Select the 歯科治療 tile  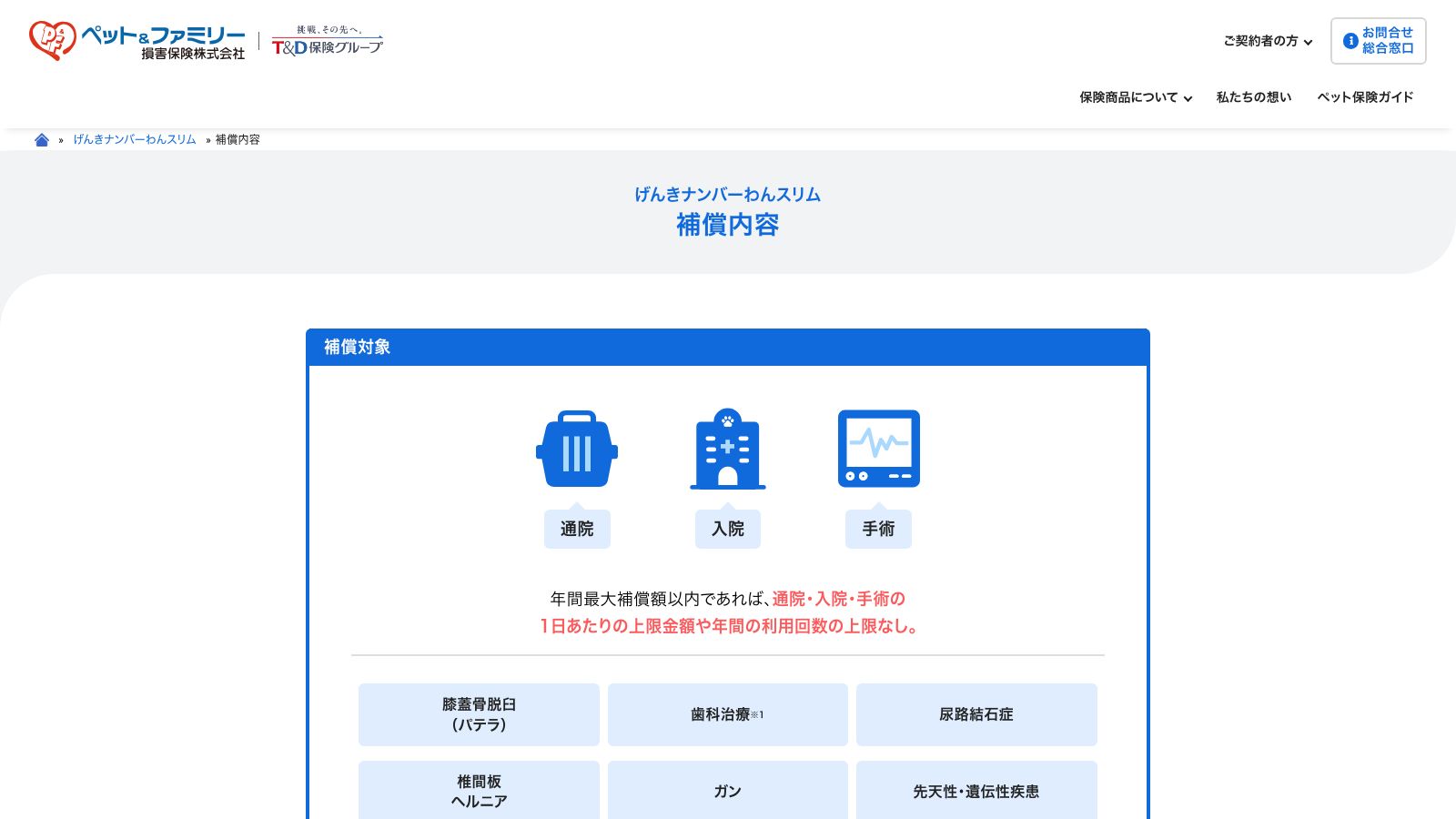728,714
